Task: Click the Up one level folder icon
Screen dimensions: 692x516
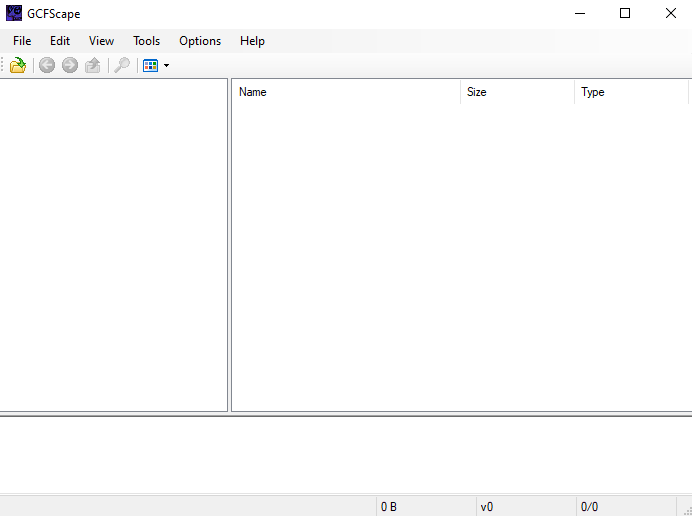Action: tap(93, 65)
